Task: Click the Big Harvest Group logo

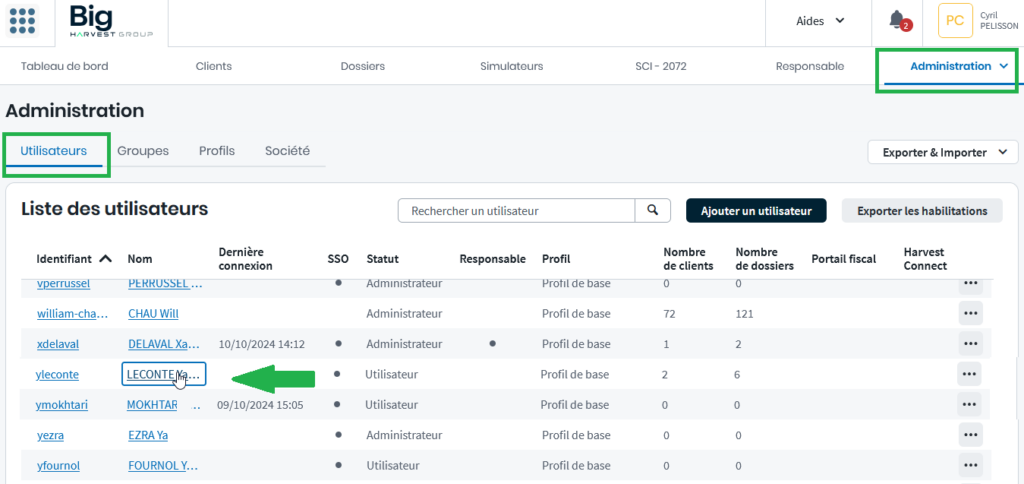Action: pyautogui.click(x=111, y=21)
